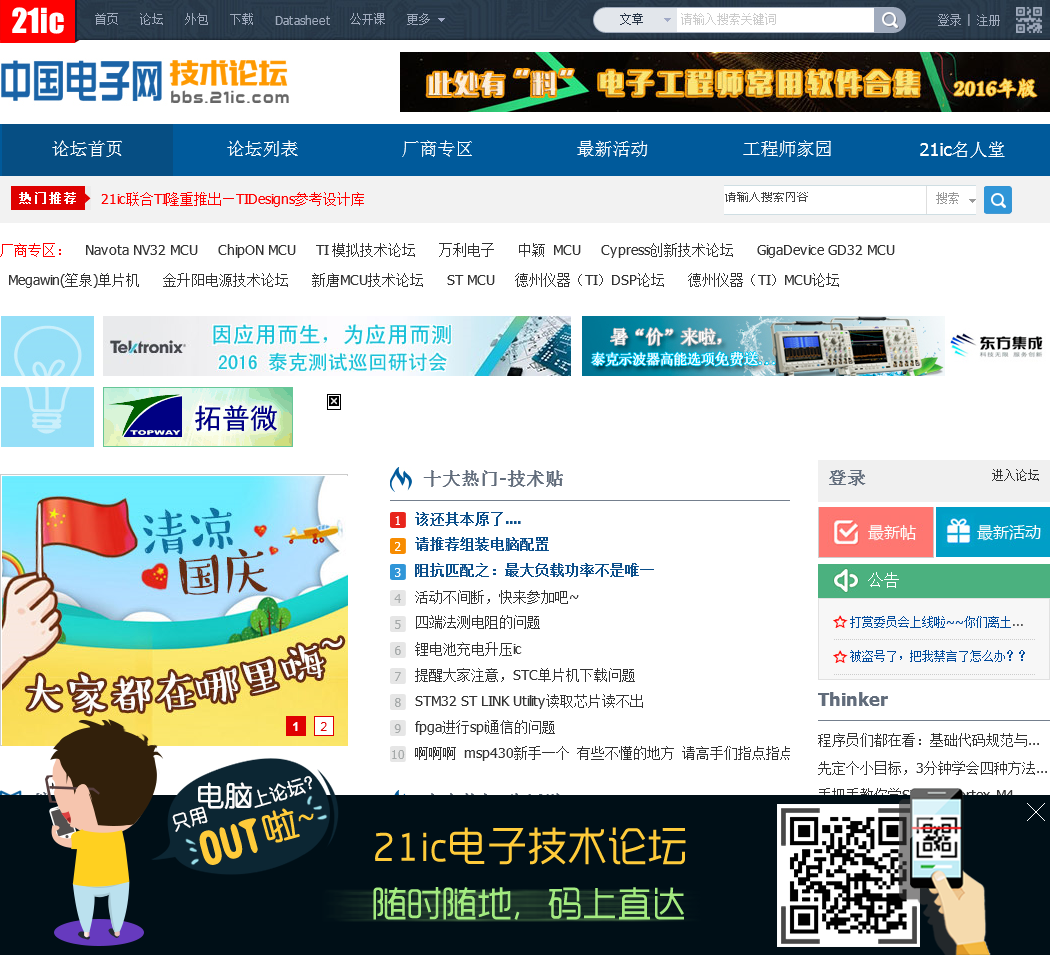This screenshot has width=1050, height=955.
Task: Open post 阻抗匹配之:最大负载功率不是唯一
Action: [x=534, y=571]
